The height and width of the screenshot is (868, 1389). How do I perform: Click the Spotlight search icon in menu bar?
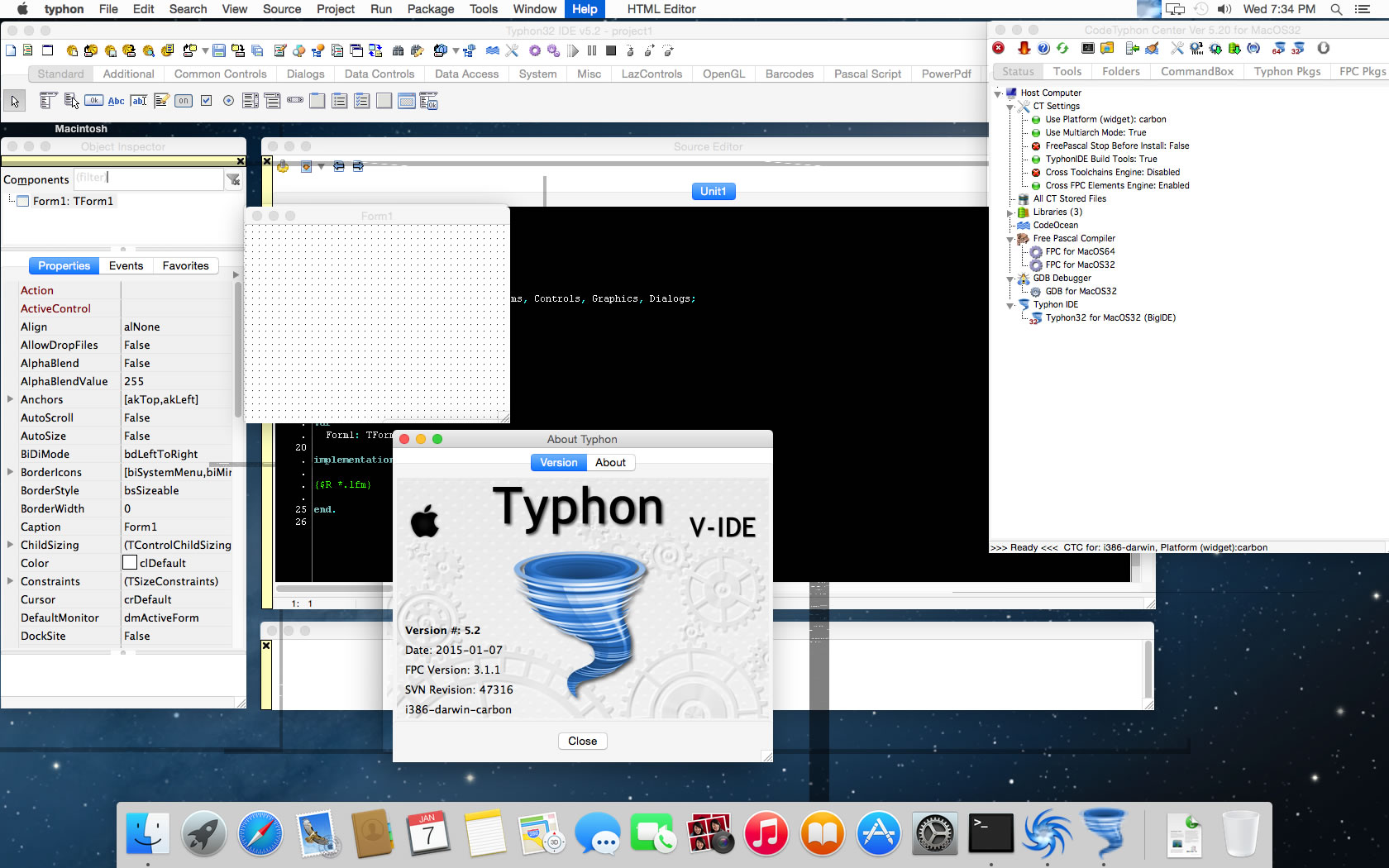point(1336,9)
